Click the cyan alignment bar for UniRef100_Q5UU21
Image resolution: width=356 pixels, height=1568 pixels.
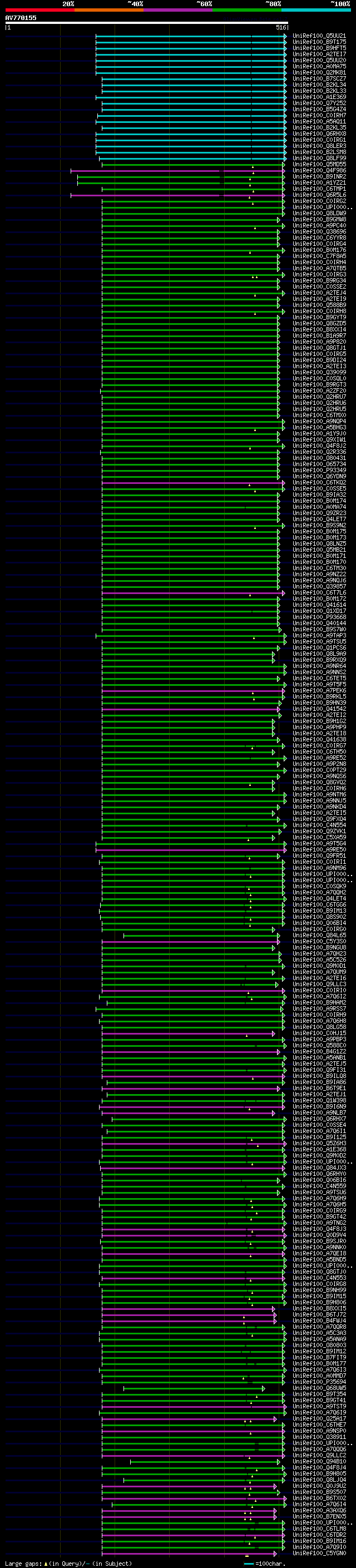[191, 36]
